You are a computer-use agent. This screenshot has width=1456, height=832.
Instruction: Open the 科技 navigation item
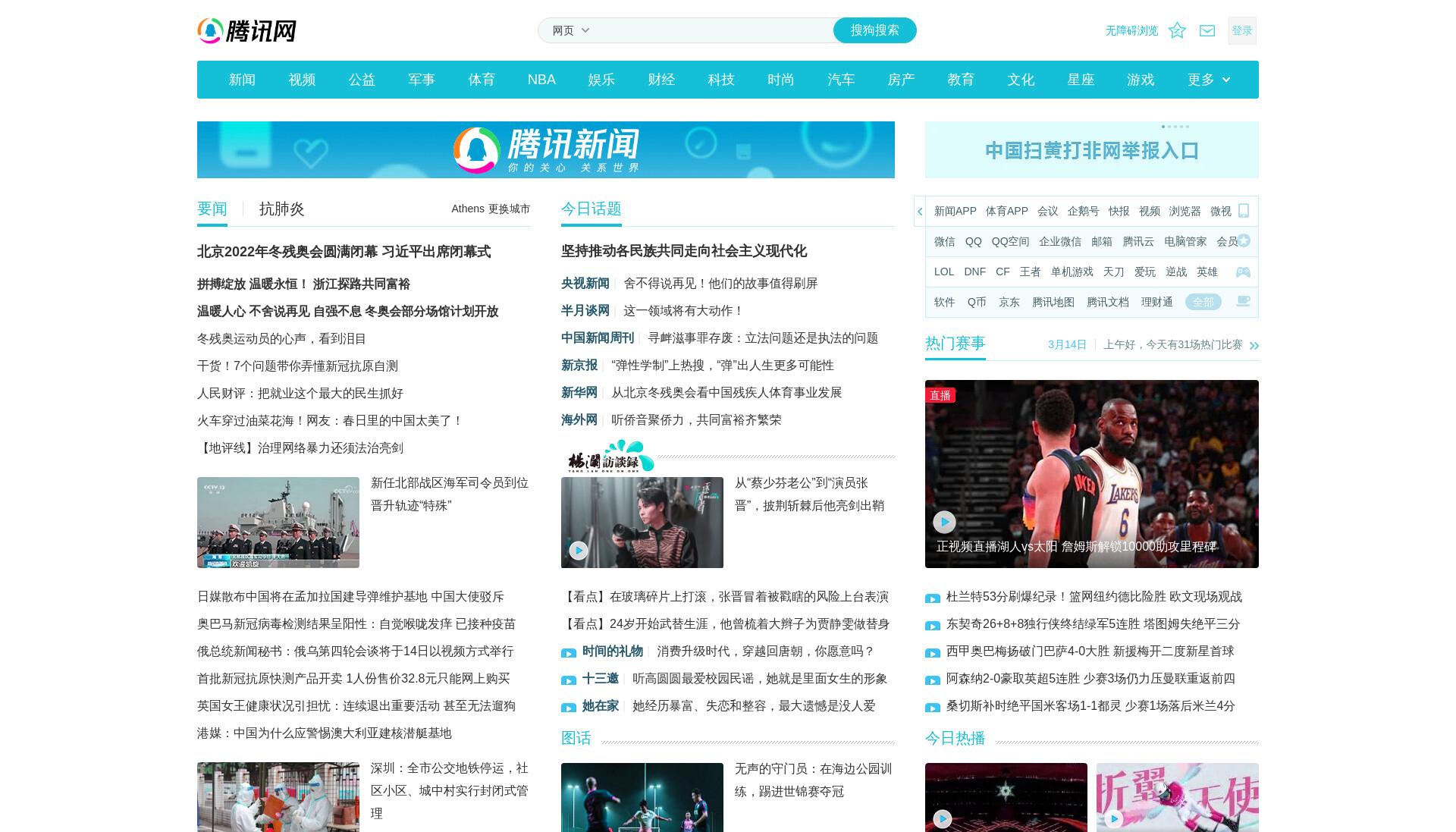click(721, 80)
